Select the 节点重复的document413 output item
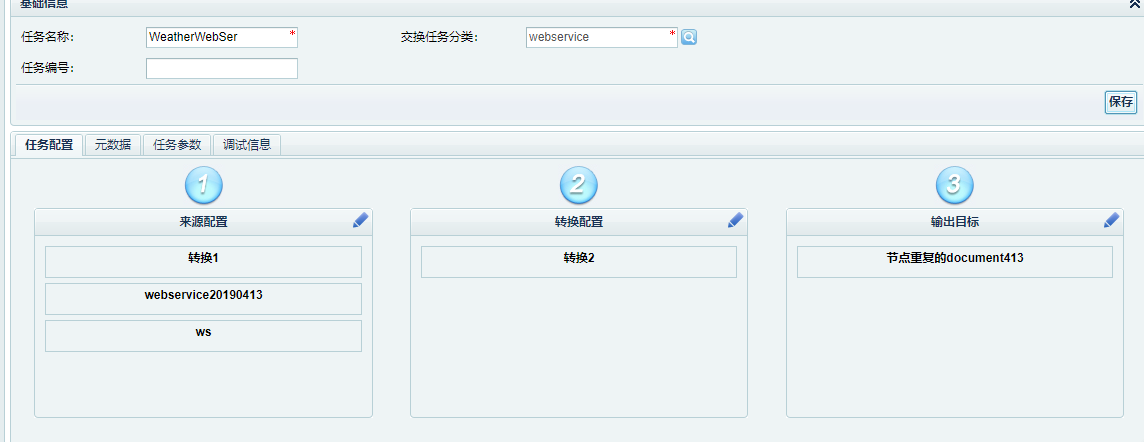Image resolution: width=1144 pixels, height=442 pixels. point(954,262)
